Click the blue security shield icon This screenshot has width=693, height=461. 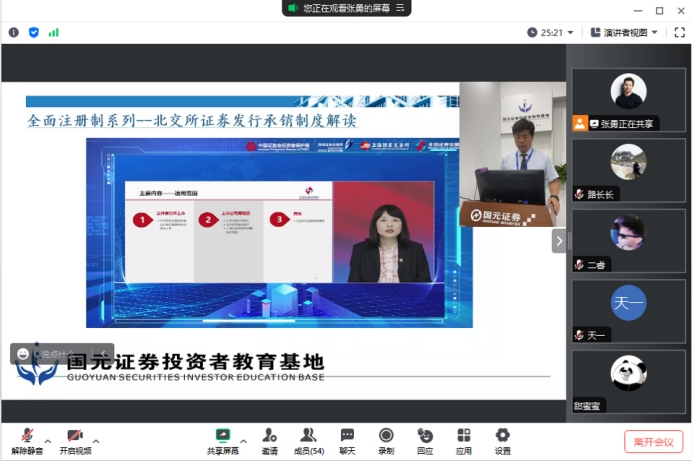click(34, 32)
